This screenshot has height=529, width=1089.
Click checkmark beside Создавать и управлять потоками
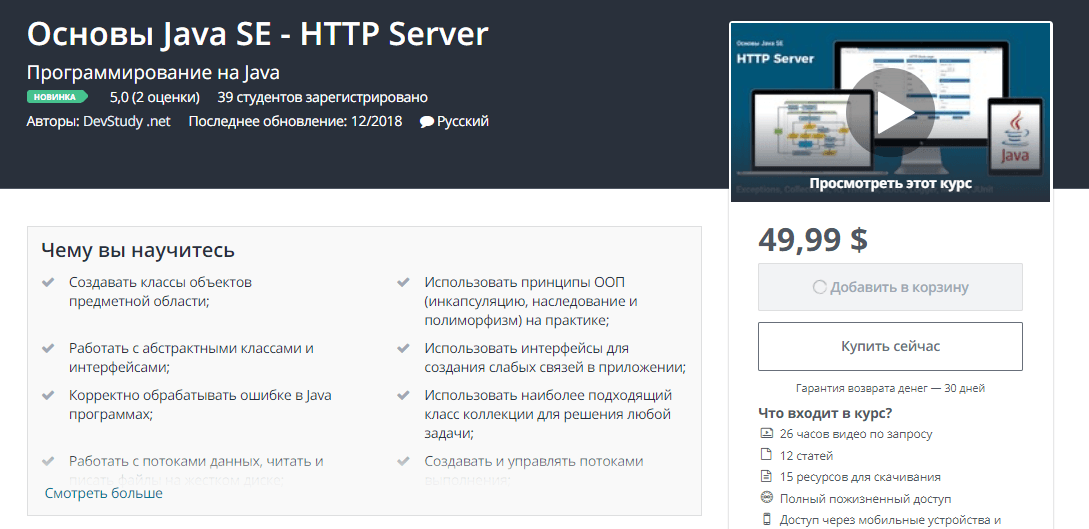point(404,460)
